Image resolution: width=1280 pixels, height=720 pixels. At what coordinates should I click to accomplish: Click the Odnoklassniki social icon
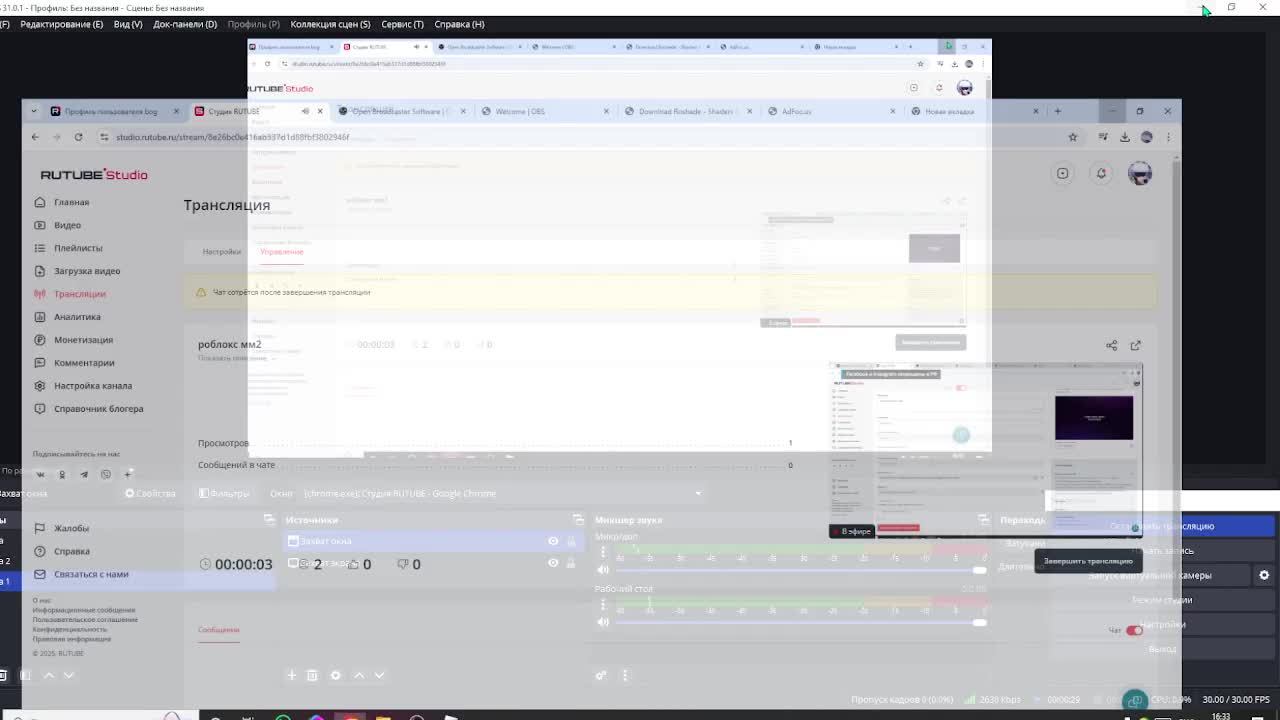click(62, 474)
